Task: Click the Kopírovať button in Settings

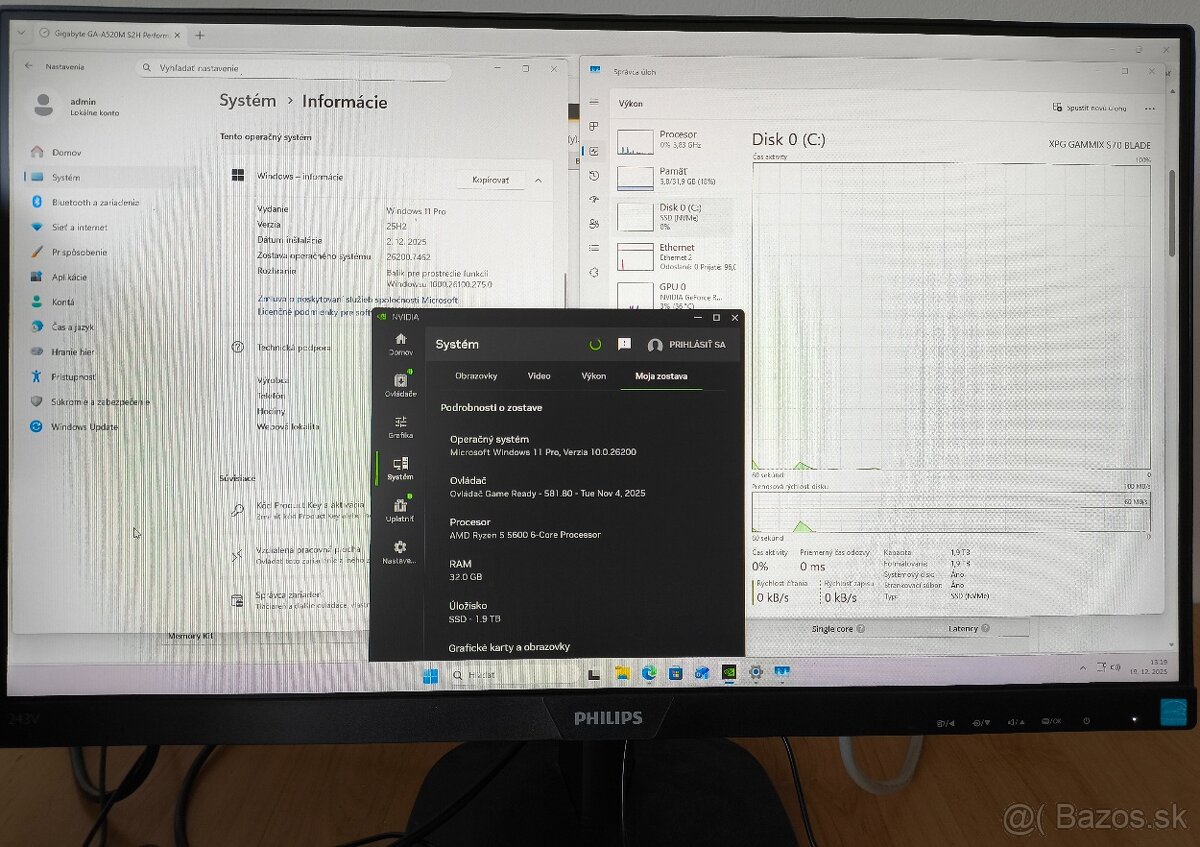Action: (x=491, y=180)
